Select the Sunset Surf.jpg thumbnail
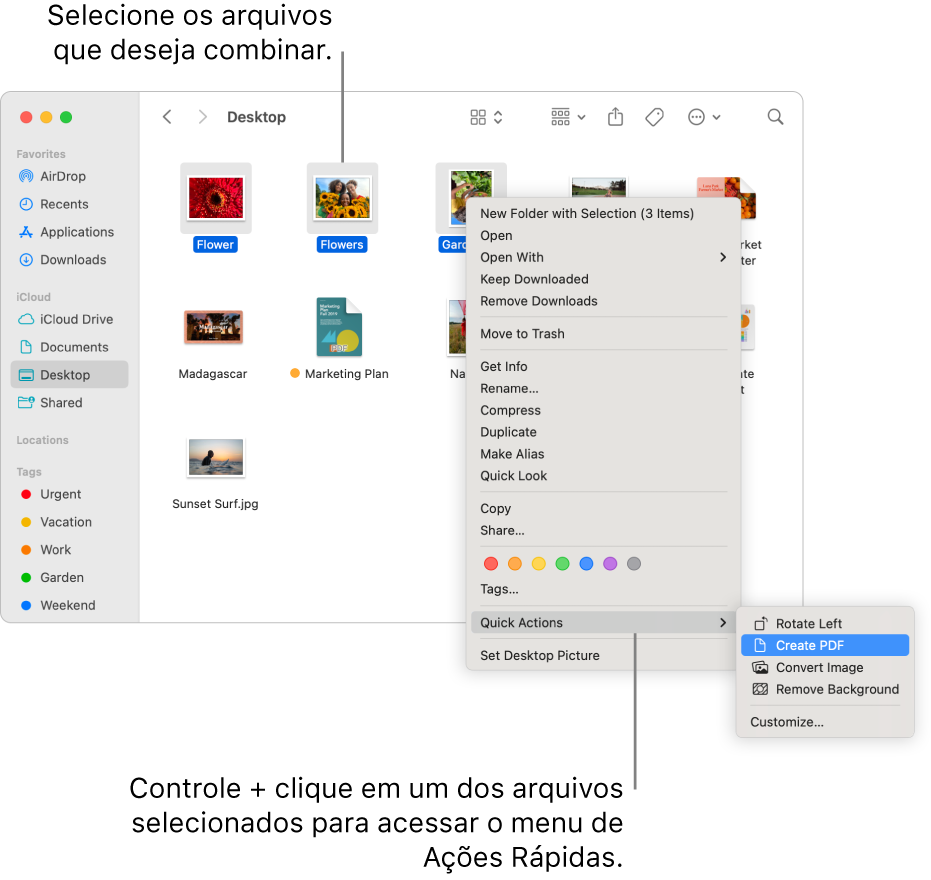 tap(216, 457)
